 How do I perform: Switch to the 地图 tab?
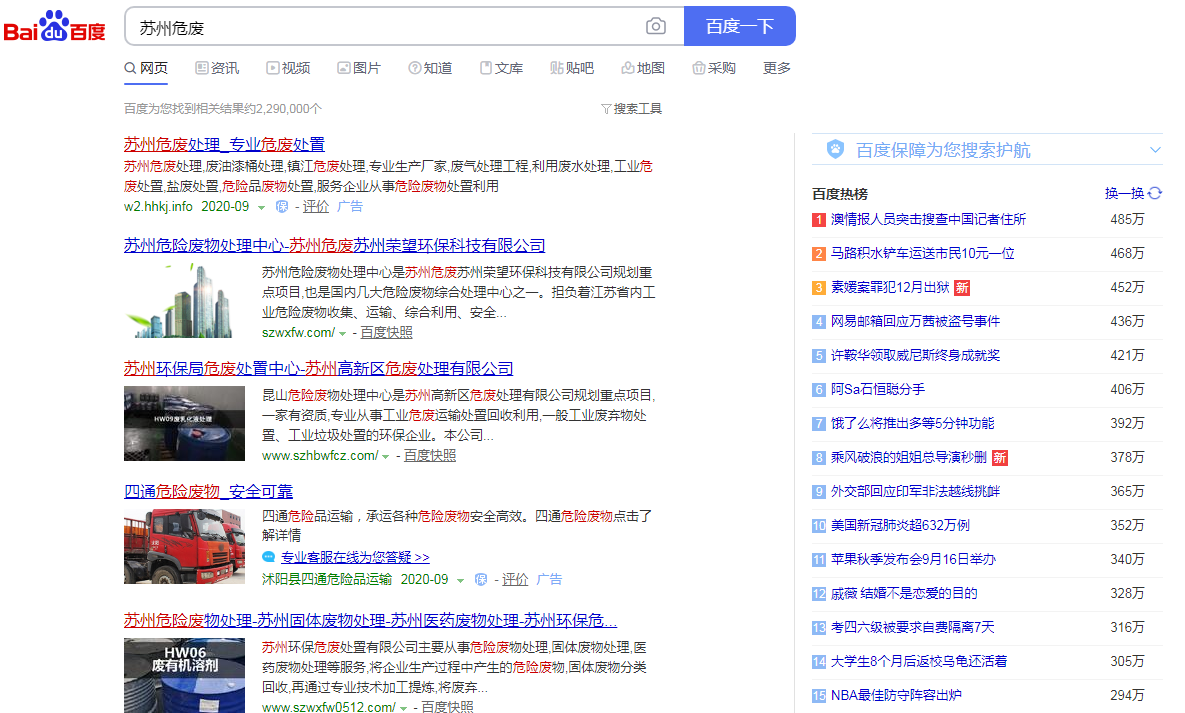click(643, 68)
